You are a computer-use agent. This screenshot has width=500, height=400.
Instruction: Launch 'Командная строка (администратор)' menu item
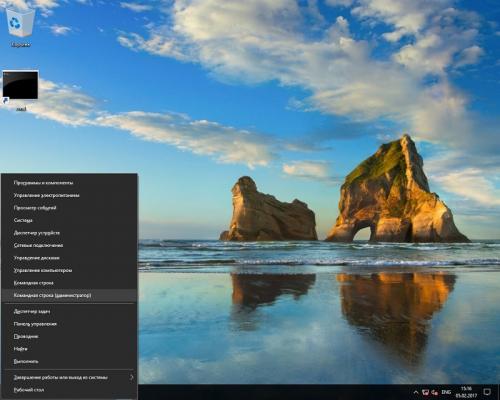(69, 295)
